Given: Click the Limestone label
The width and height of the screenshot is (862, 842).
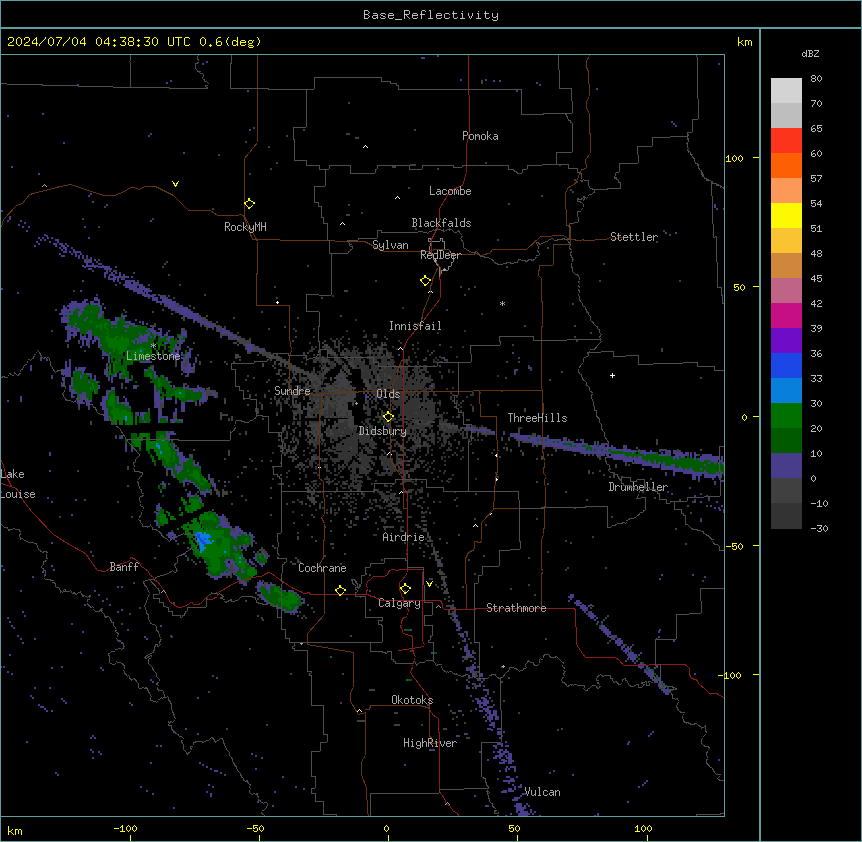Looking at the screenshot, I should (x=153, y=356).
